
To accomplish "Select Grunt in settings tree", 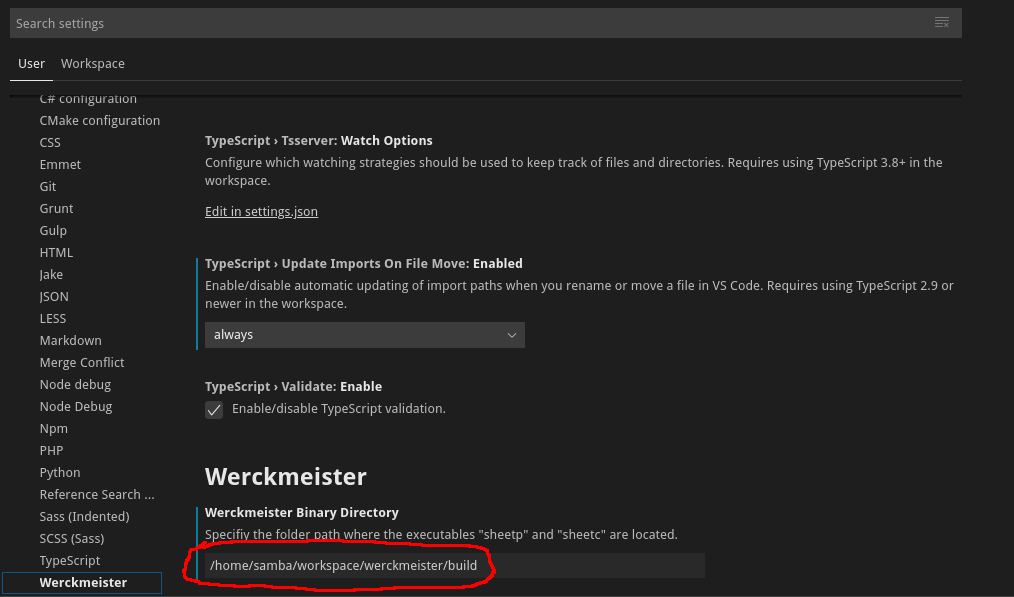I will click(x=56, y=208).
